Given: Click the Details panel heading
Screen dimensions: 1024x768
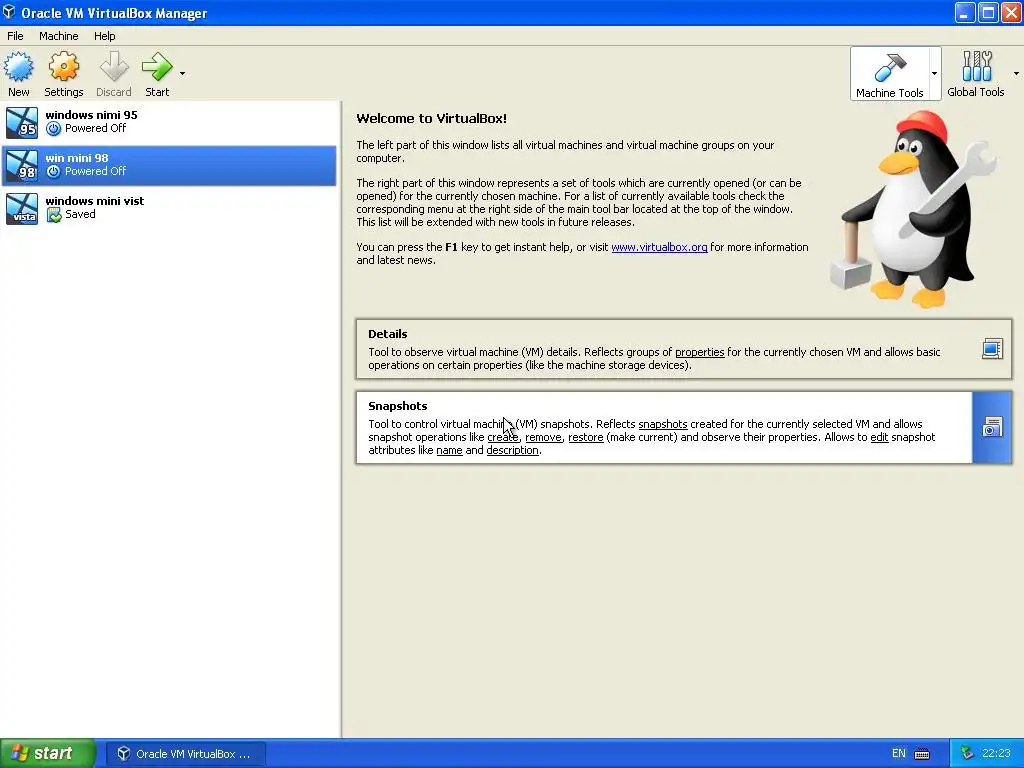Looking at the screenshot, I should 387,334.
